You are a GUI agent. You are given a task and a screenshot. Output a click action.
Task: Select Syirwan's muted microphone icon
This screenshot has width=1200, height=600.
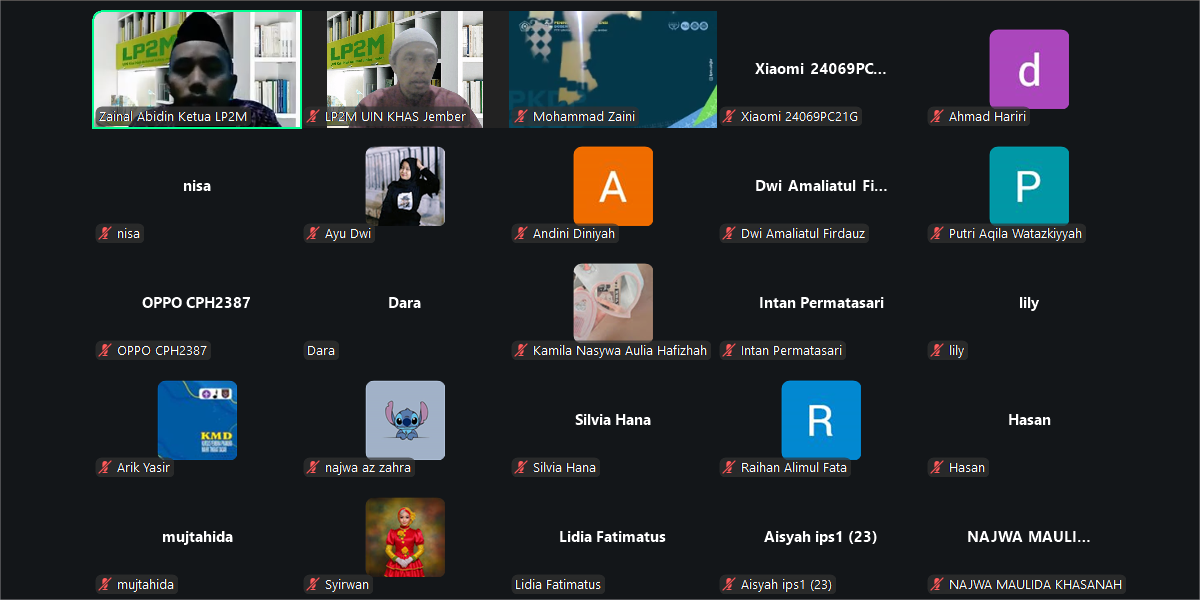pos(314,585)
